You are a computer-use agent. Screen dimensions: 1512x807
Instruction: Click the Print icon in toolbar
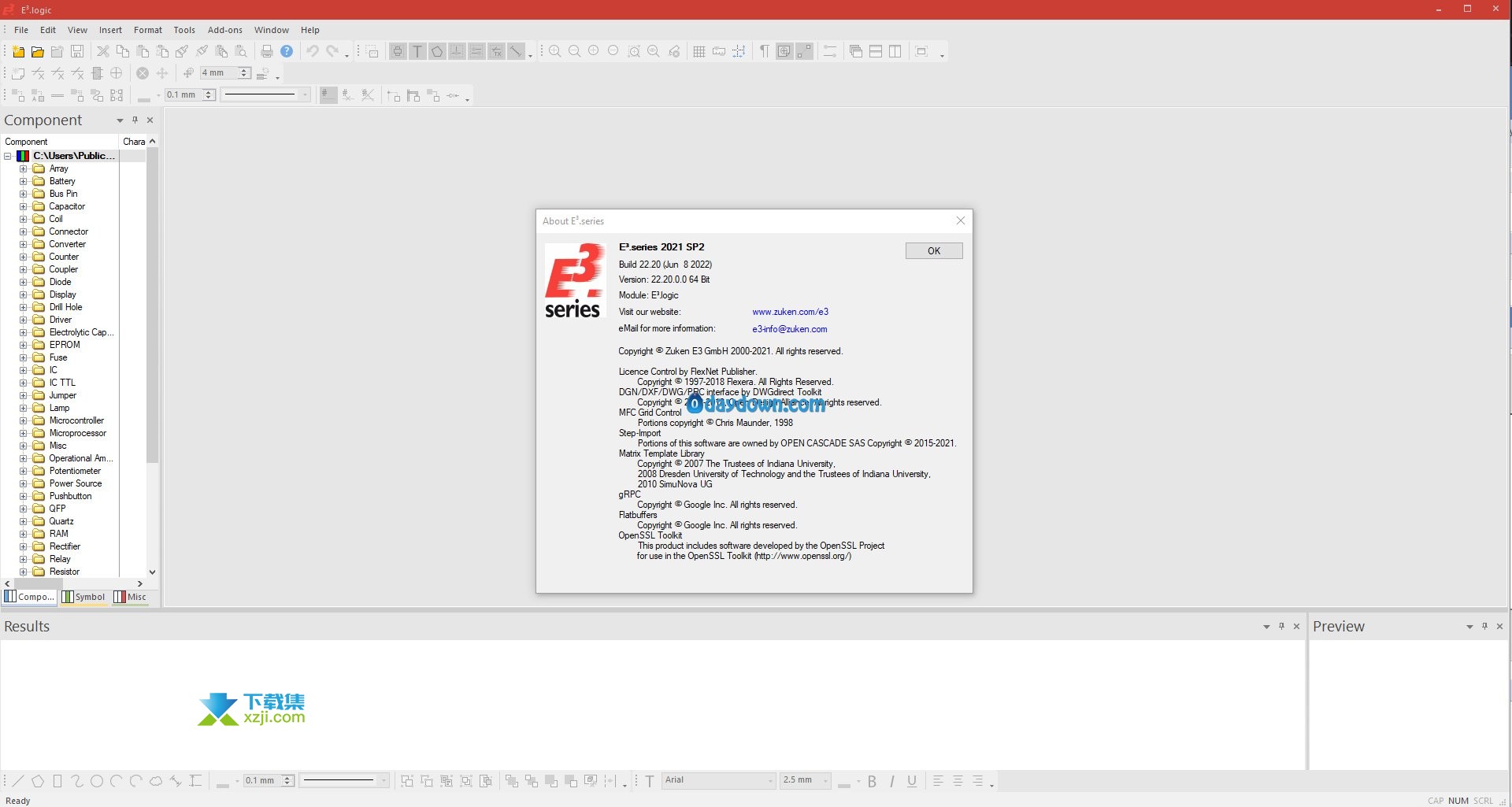(267, 52)
